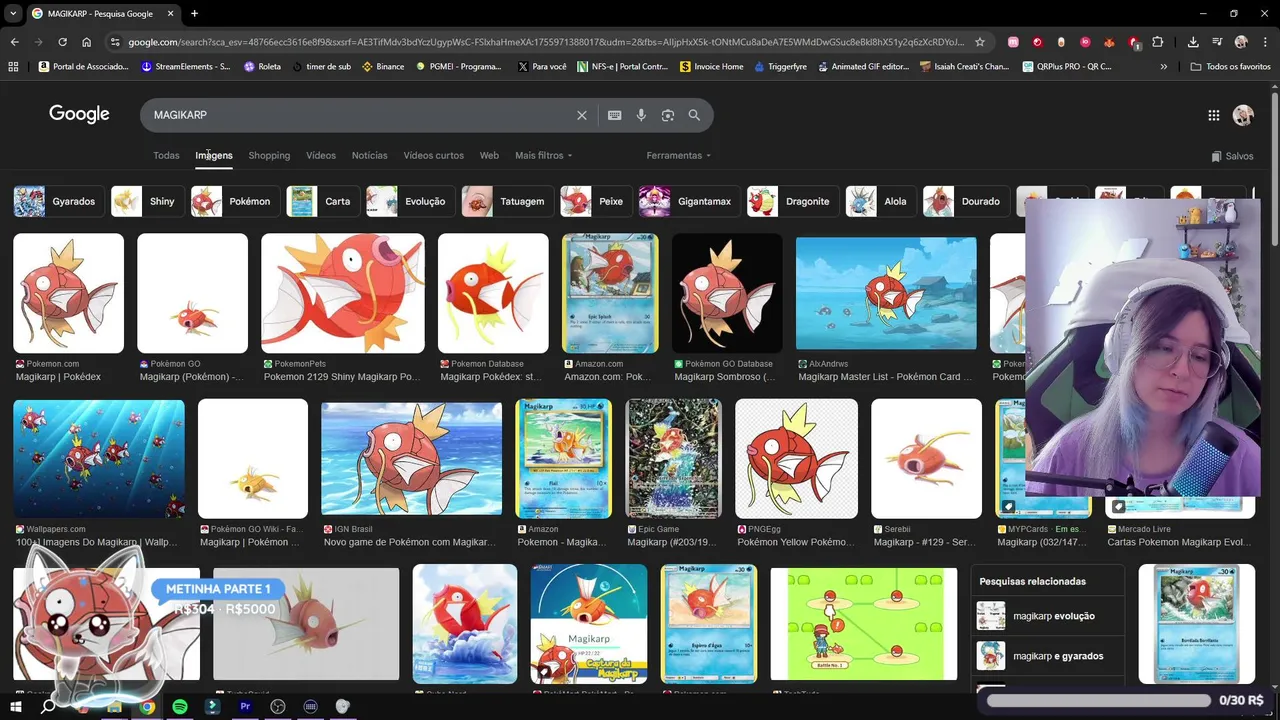Filter images by Gigantamax chip
The width and height of the screenshot is (1280, 720).
coord(688,201)
